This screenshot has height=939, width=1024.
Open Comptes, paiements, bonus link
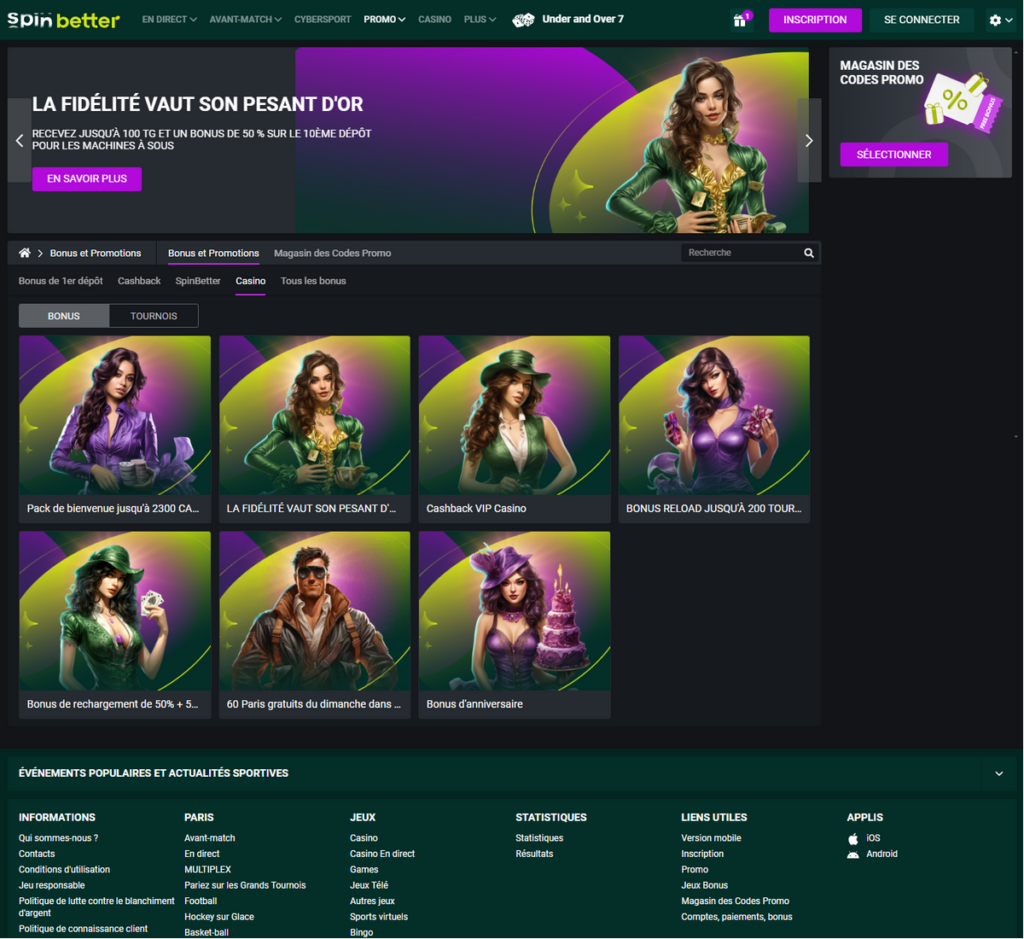[737, 917]
